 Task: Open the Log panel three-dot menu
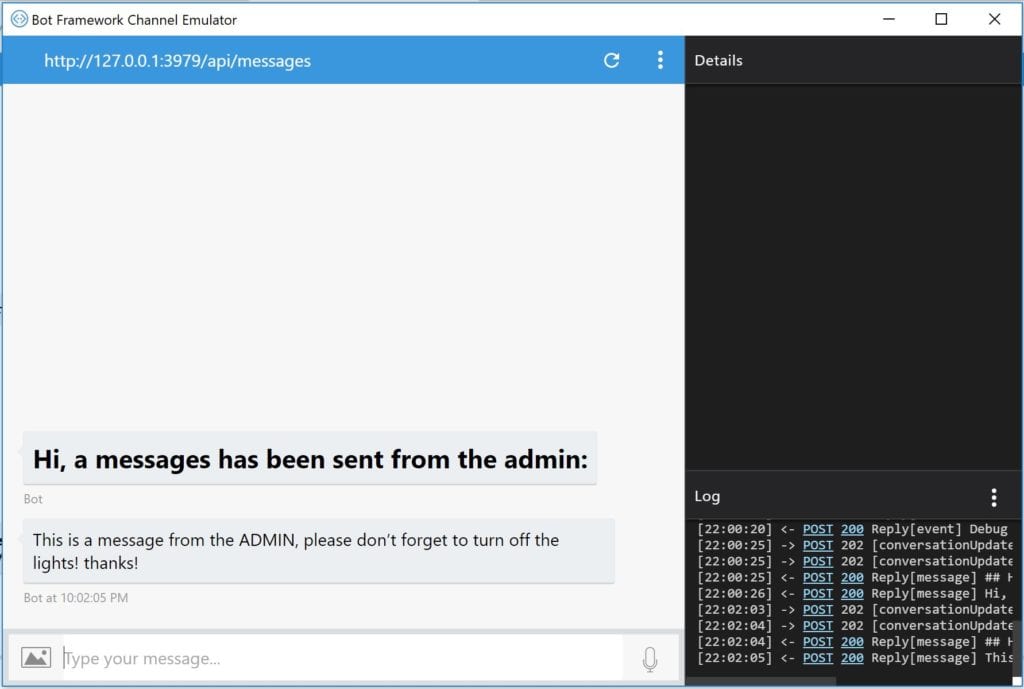point(994,496)
